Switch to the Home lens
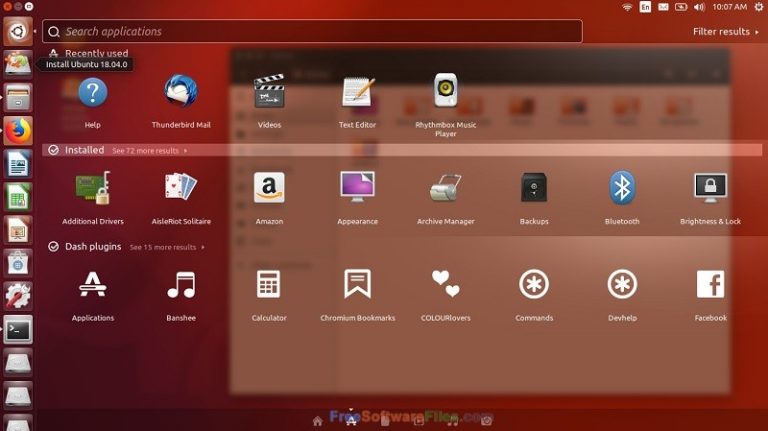768x431 pixels. click(317, 421)
